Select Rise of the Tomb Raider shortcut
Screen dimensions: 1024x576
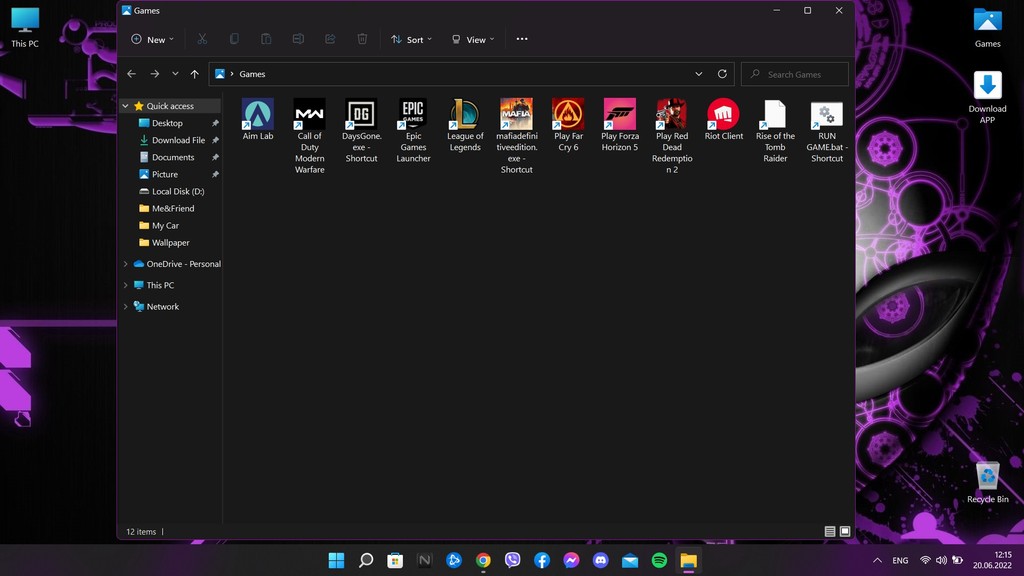coord(775,131)
